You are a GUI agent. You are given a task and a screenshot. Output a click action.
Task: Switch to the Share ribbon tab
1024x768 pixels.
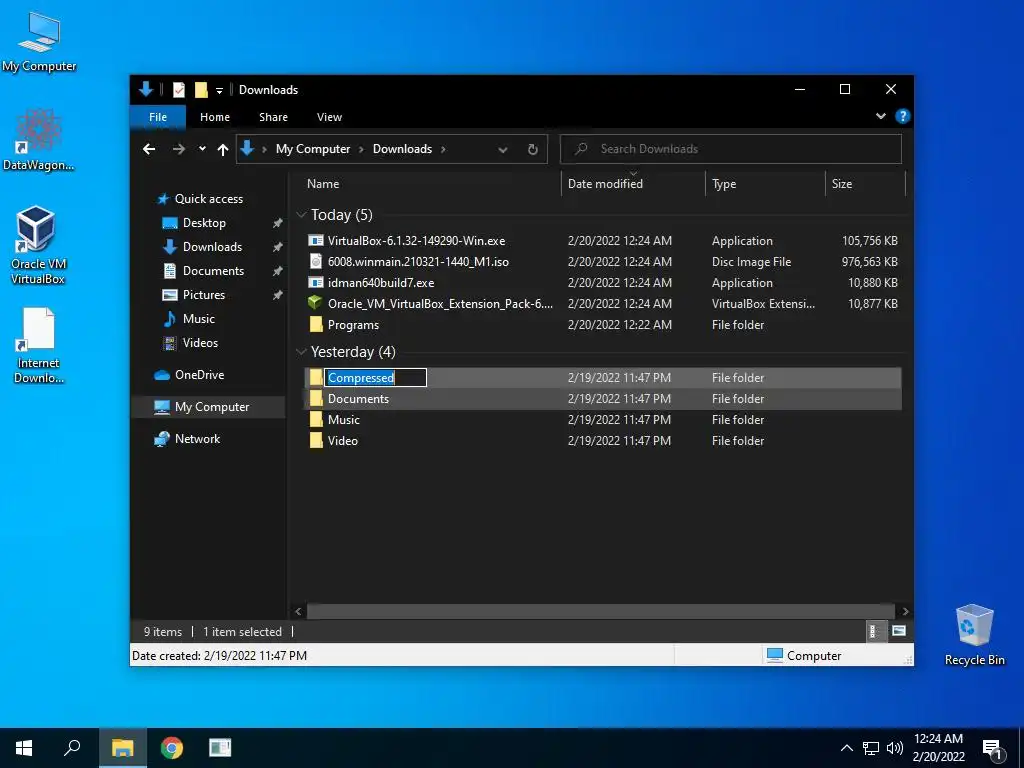(x=273, y=117)
